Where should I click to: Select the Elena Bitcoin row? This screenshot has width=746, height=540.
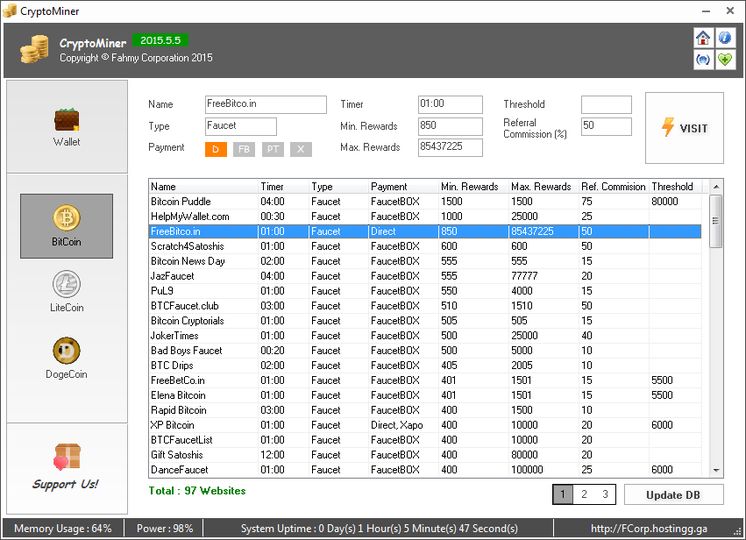pos(425,395)
